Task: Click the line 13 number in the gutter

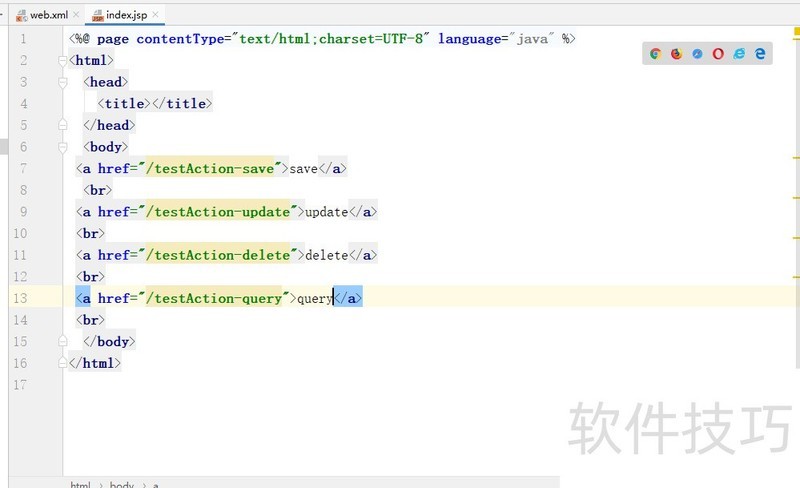Action: tap(21, 298)
